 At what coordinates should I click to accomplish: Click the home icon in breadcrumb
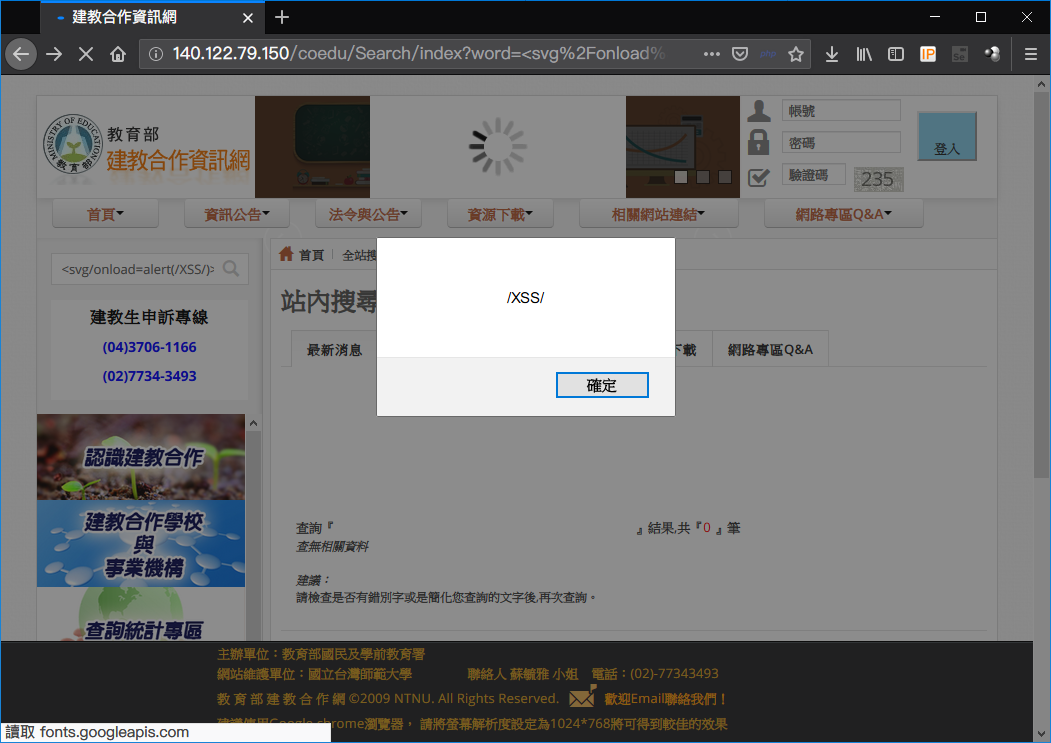pos(286,254)
